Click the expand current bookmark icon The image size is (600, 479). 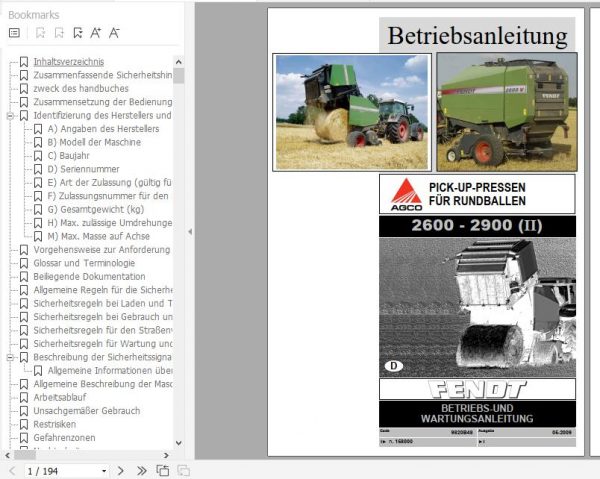point(40,33)
